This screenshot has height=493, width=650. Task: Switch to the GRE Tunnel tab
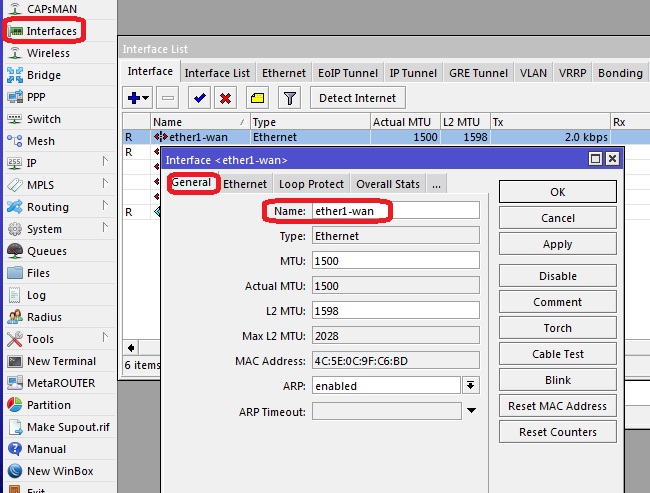(478, 73)
